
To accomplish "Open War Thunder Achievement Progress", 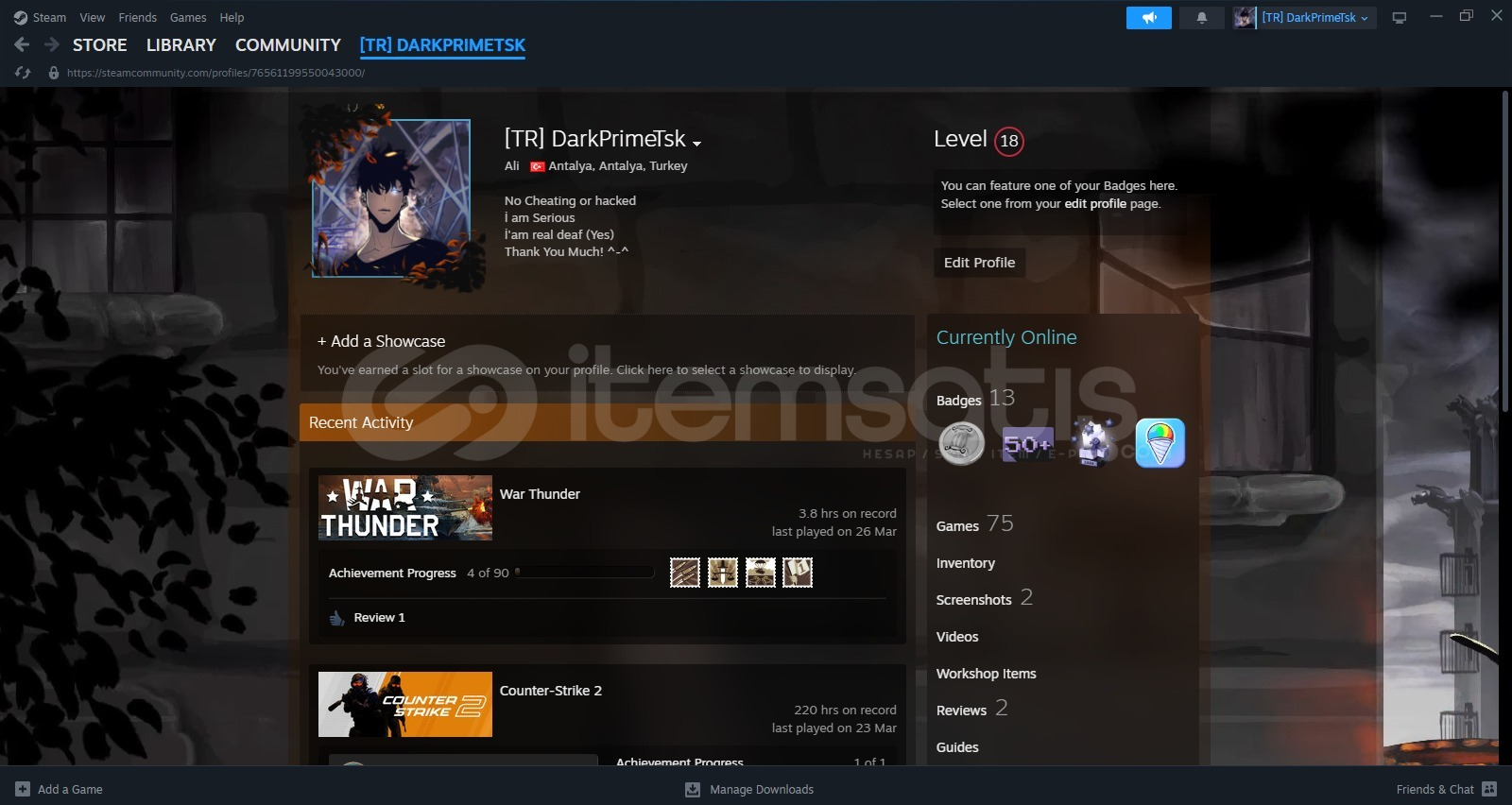I will point(392,573).
